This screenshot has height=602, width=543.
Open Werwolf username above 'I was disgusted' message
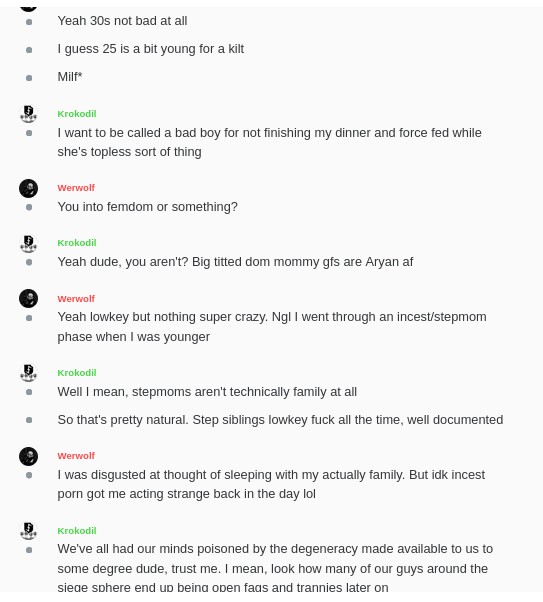pos(76,456)
